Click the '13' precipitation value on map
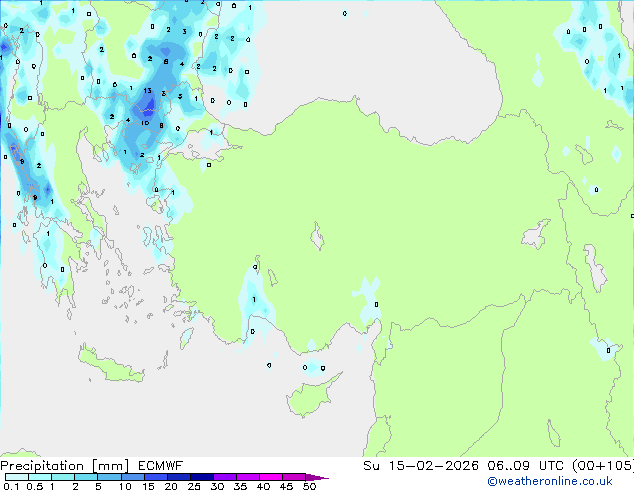The image size is (634, 490). pyautogui.click(x=147, y=91)
